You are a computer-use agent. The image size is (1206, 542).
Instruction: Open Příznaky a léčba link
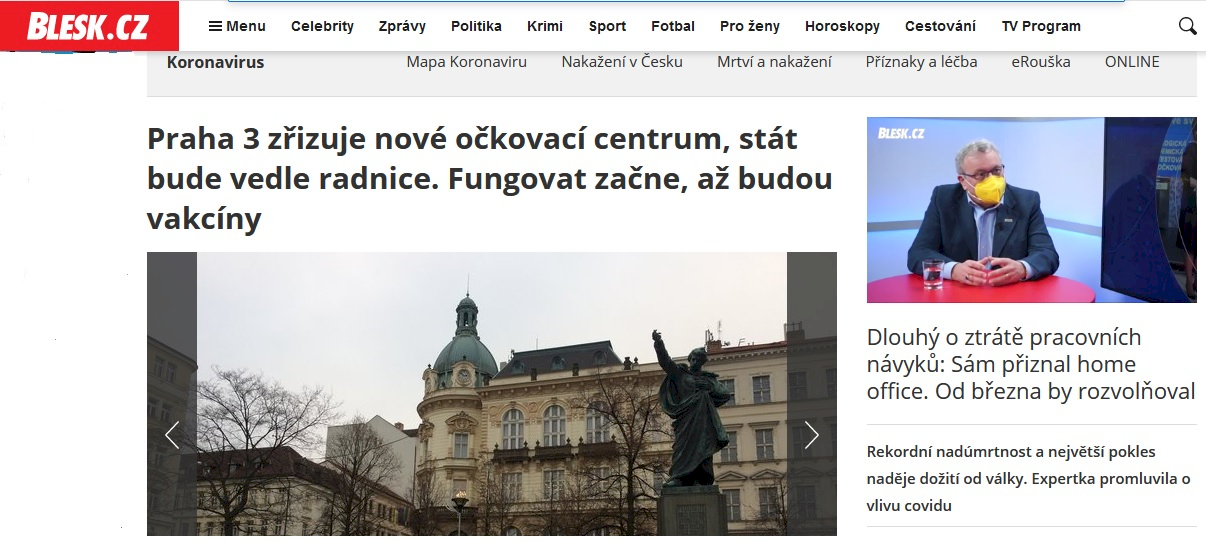(x=921, y=62)
